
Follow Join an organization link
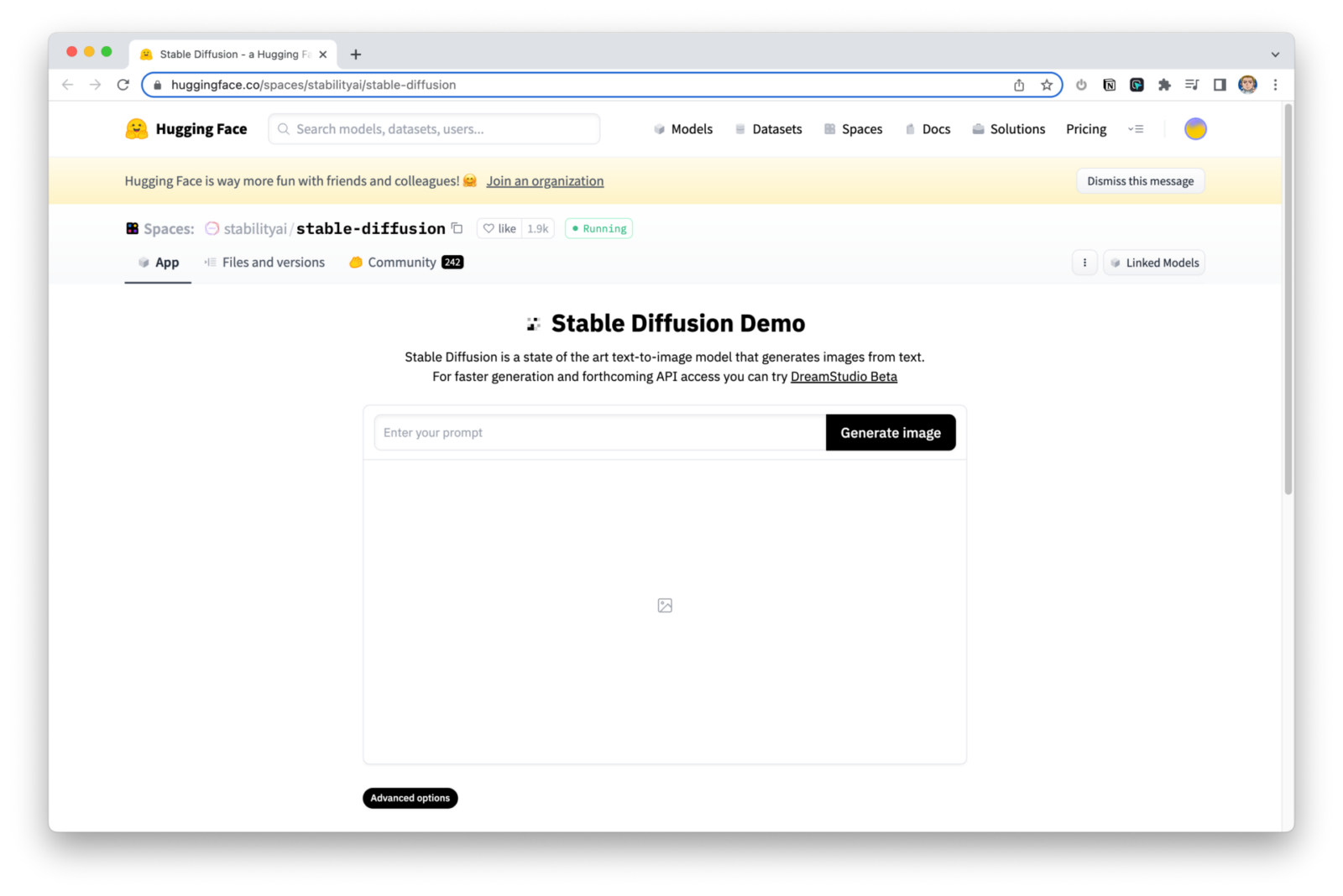coord(545,181)
